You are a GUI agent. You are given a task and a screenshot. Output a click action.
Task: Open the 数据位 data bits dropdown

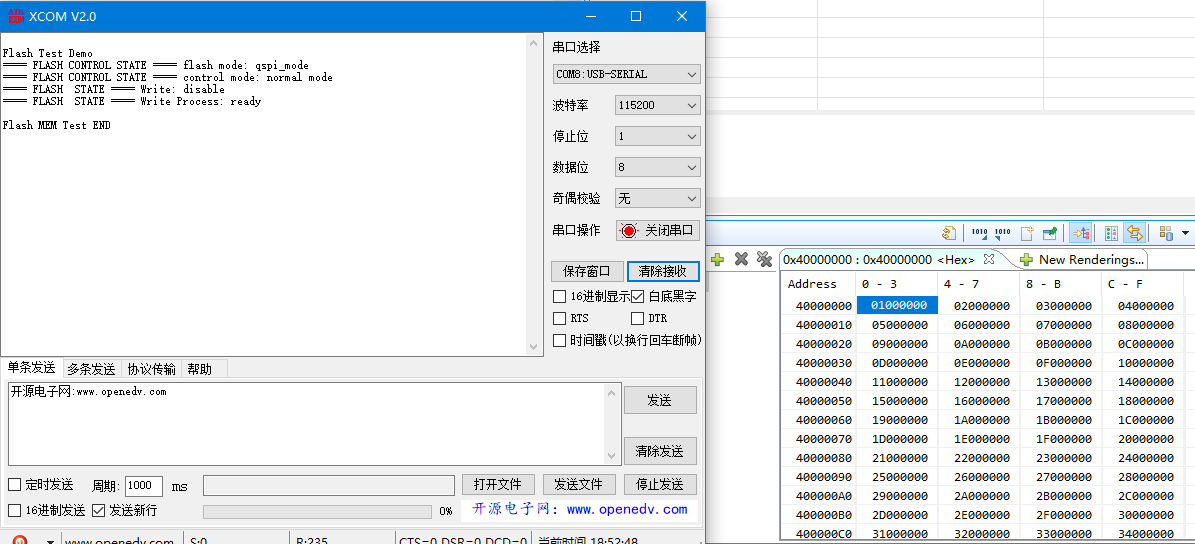coord(657,168)
